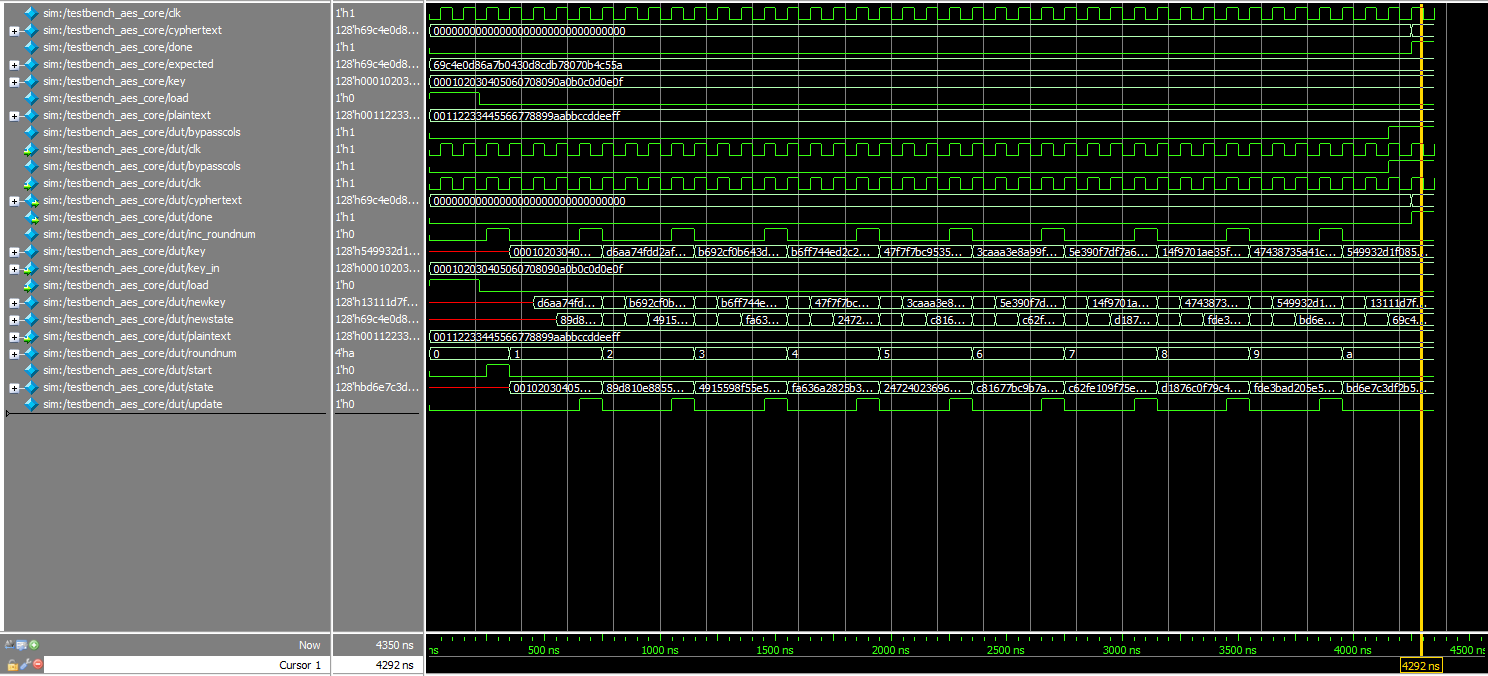Expand the dut/newstate bus
Image resolution: width=1488 pixels, height=676 pixels.
tap(14, 319)
